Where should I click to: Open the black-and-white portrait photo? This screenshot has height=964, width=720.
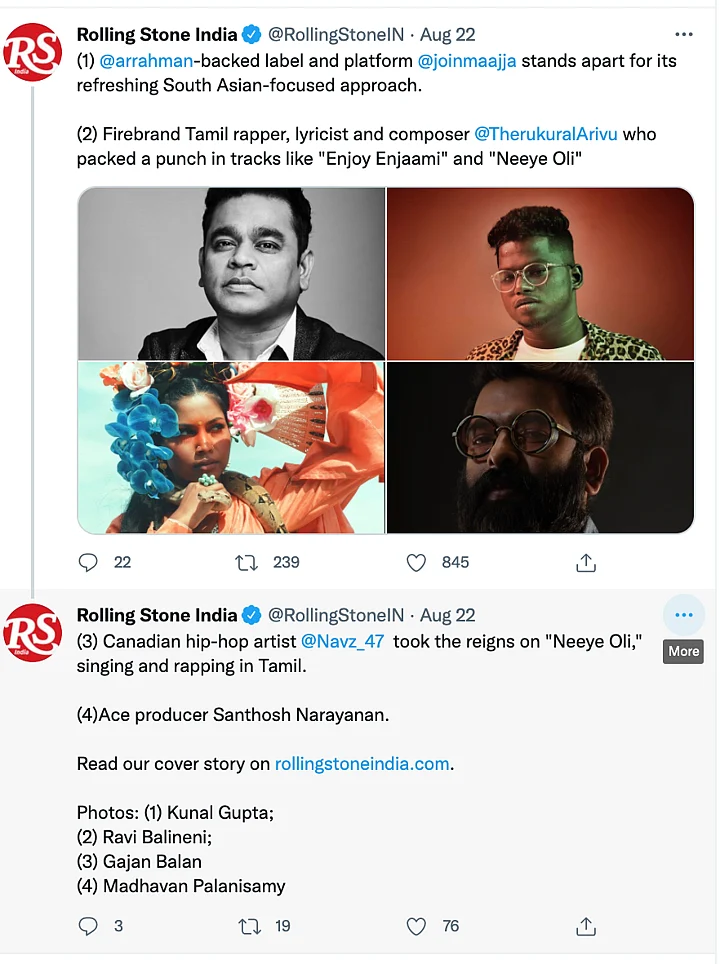click(231, 273)
